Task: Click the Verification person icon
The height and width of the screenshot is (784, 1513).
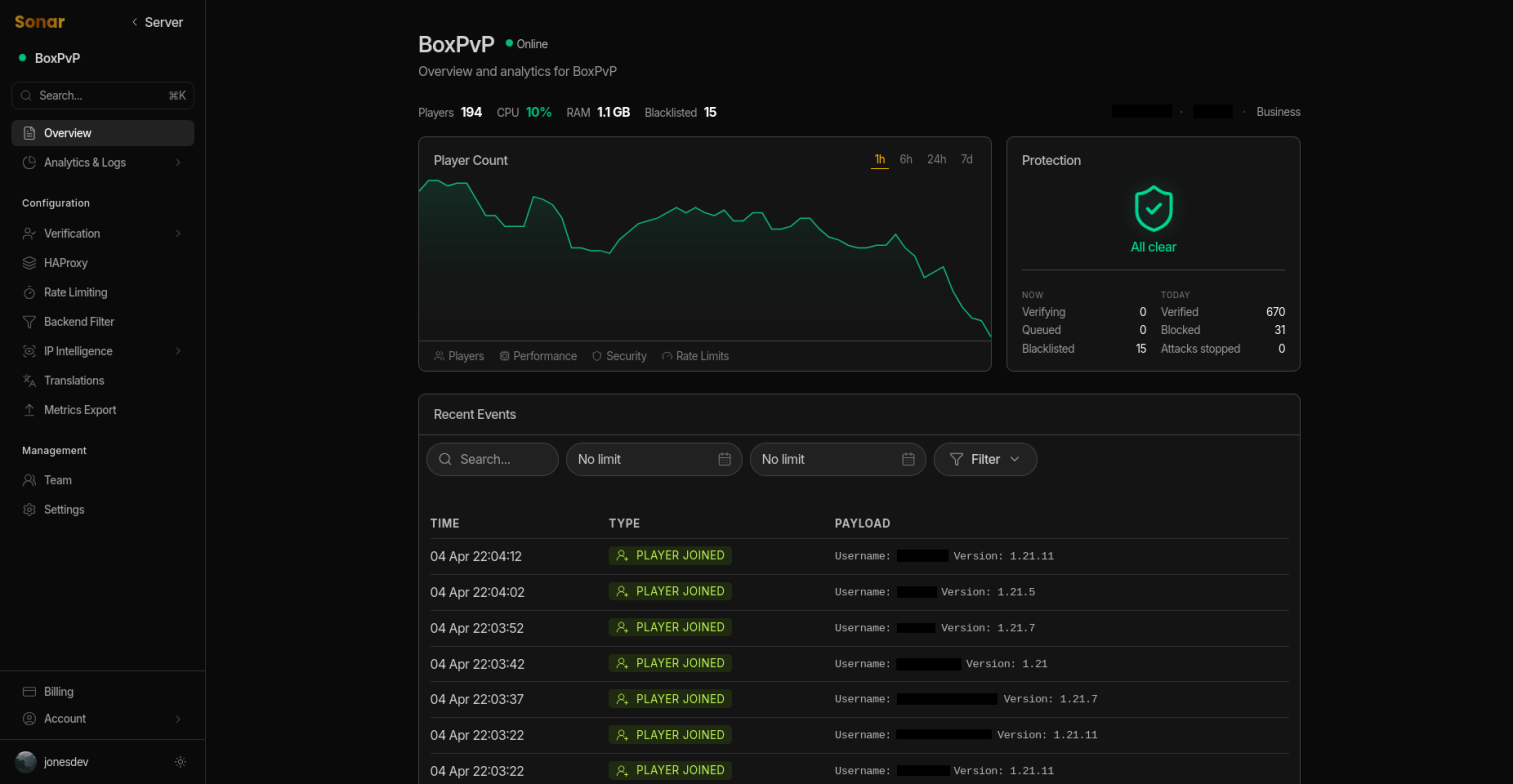Action: pyautogui.click(x=29, y=233)
